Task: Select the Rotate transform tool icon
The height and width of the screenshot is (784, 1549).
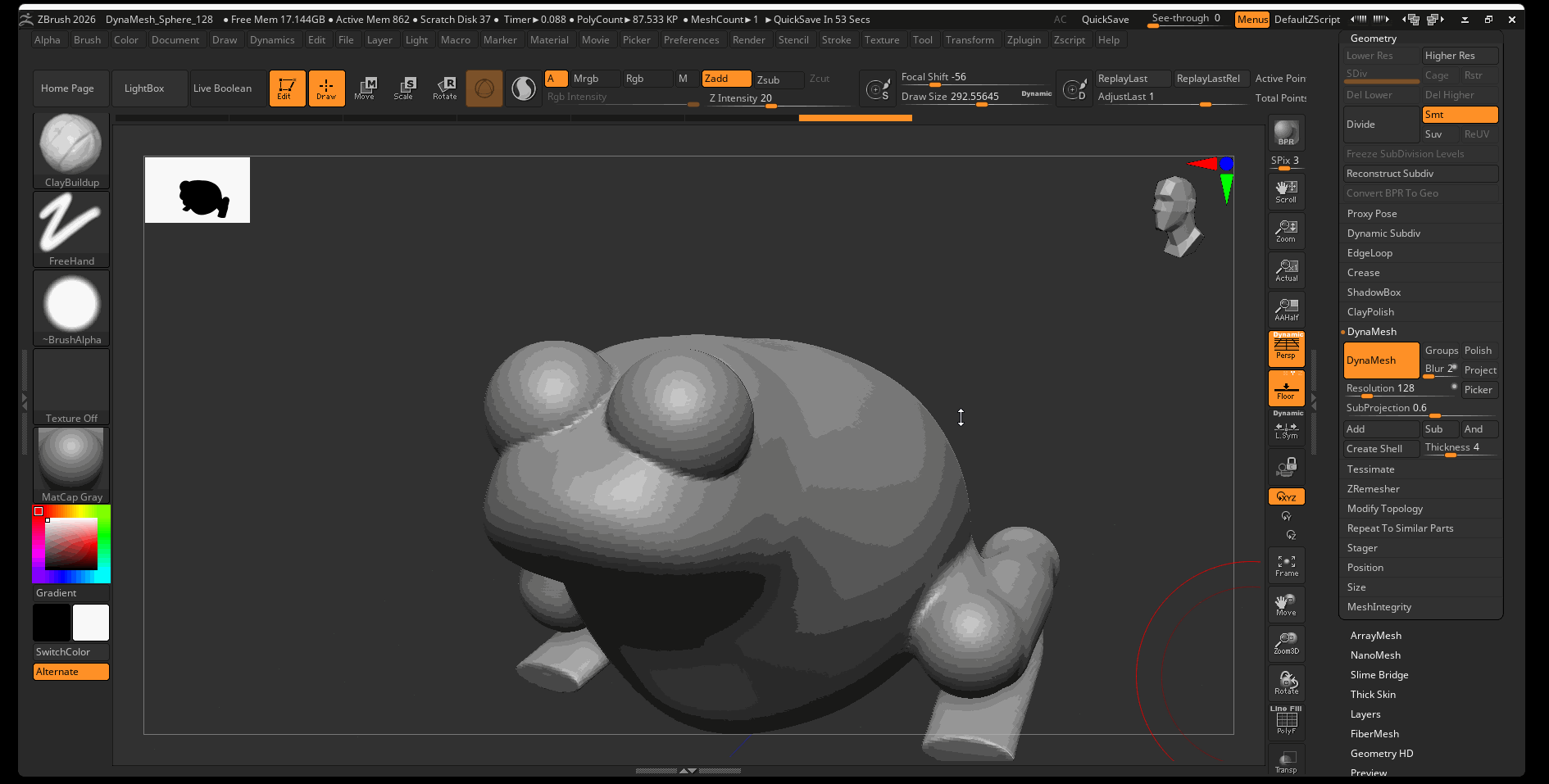Action: tap(445, 88)
